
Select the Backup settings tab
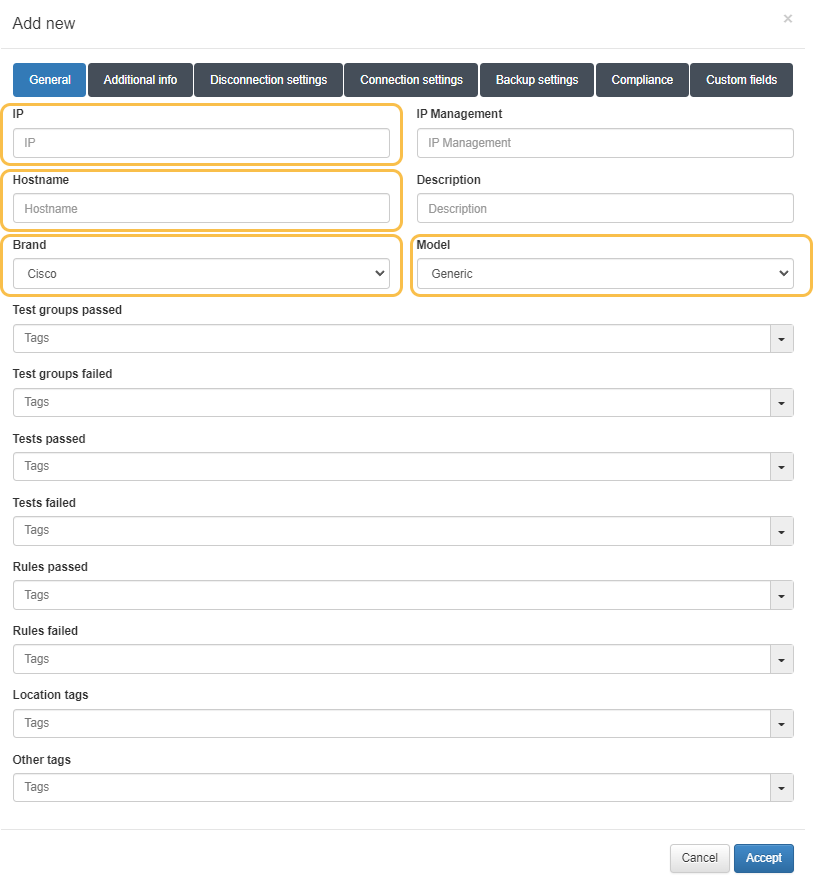537,80
